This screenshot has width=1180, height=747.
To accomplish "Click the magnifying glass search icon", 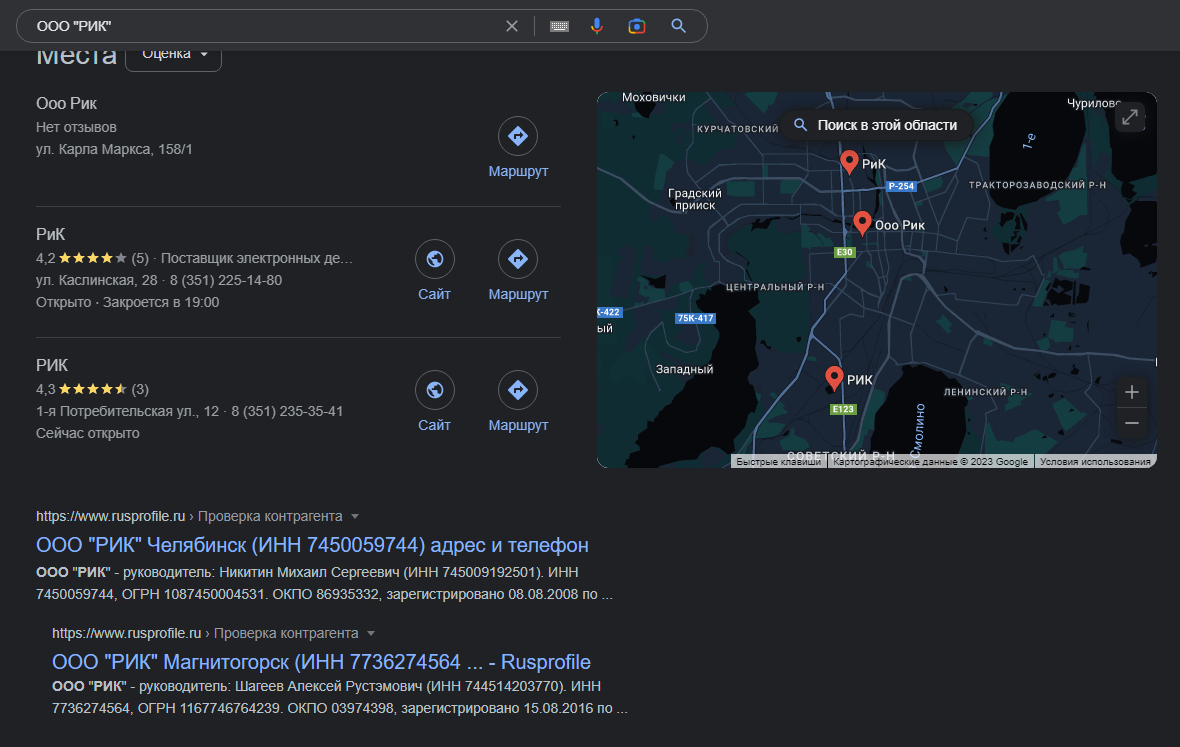I will 679,26.
